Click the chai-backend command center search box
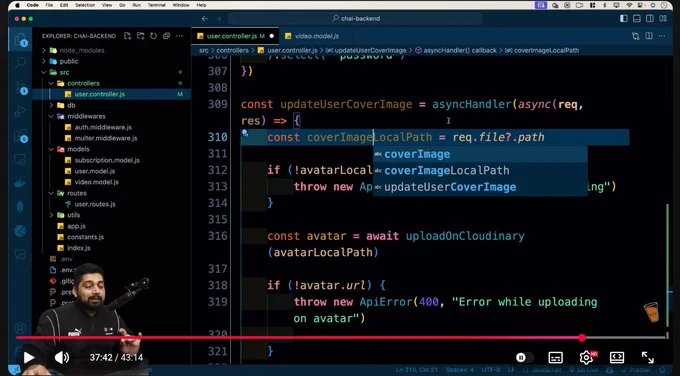The height and width of the screenshot is (376, 680). pyautogui.click(x=355, y=19)
